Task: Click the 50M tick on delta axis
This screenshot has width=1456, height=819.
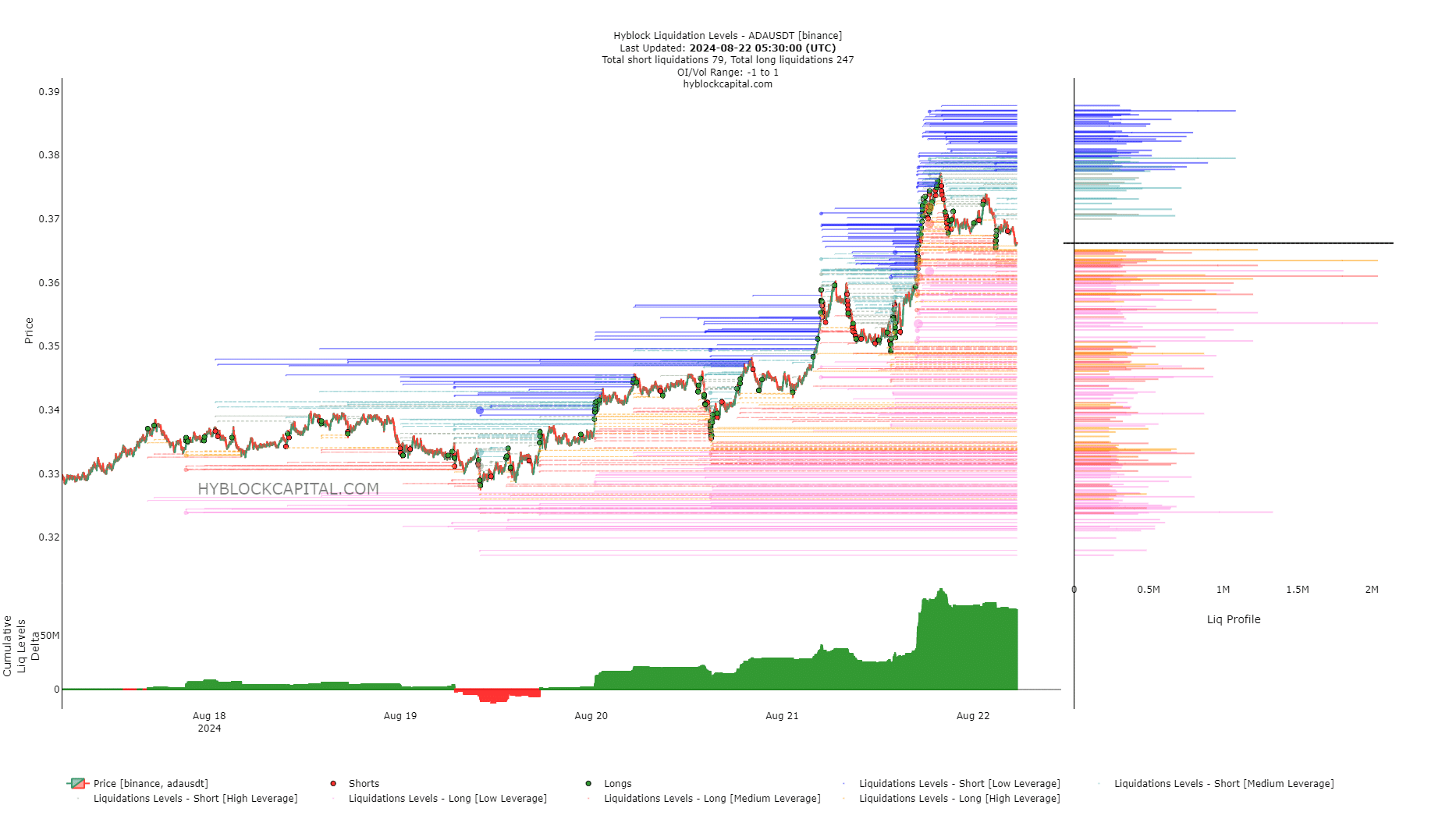Action: pos(50,636)
